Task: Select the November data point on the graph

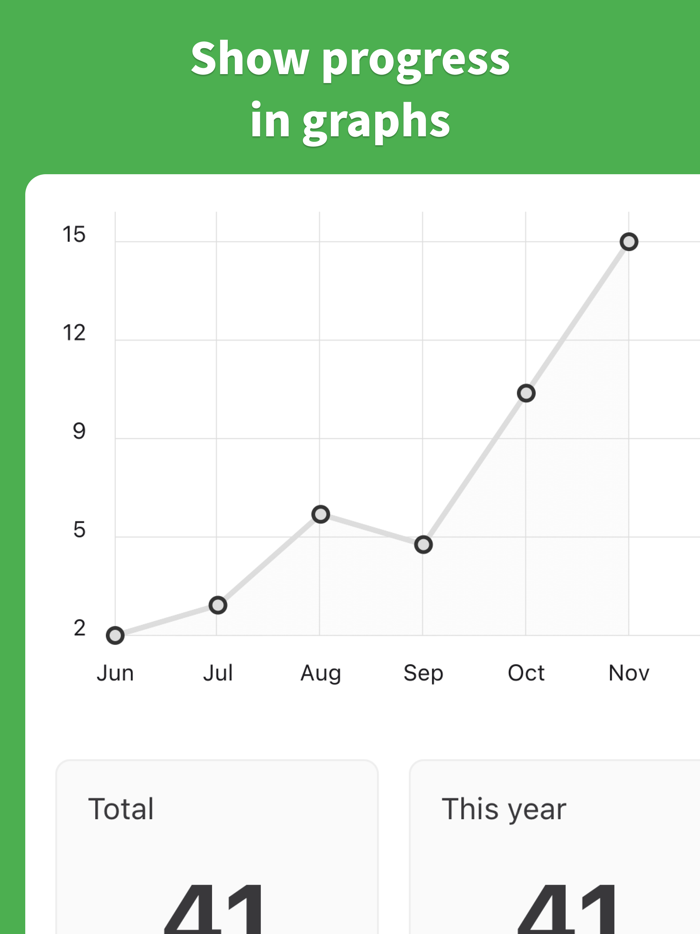Action: tap(629, 240)
